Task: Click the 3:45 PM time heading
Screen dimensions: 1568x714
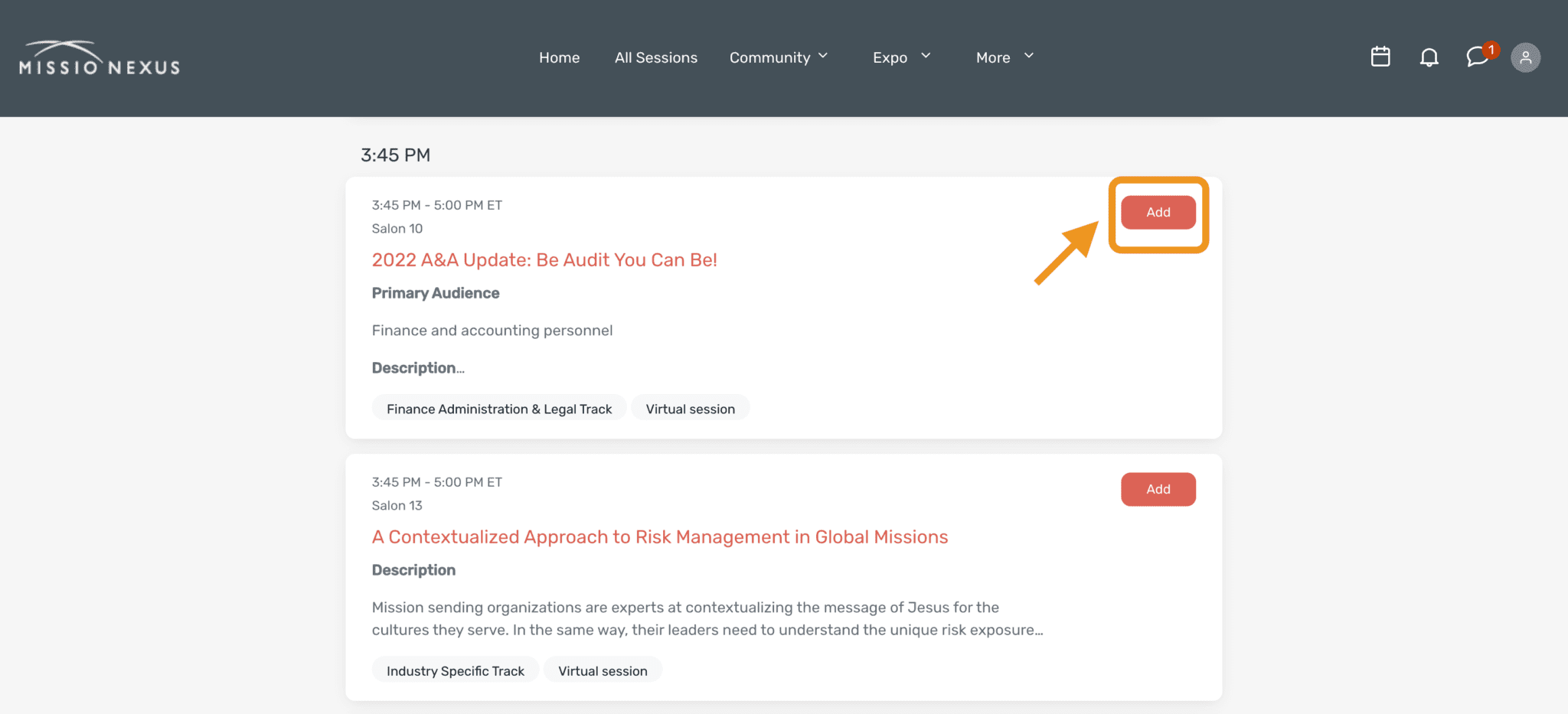Action: (x=395, y=155)
